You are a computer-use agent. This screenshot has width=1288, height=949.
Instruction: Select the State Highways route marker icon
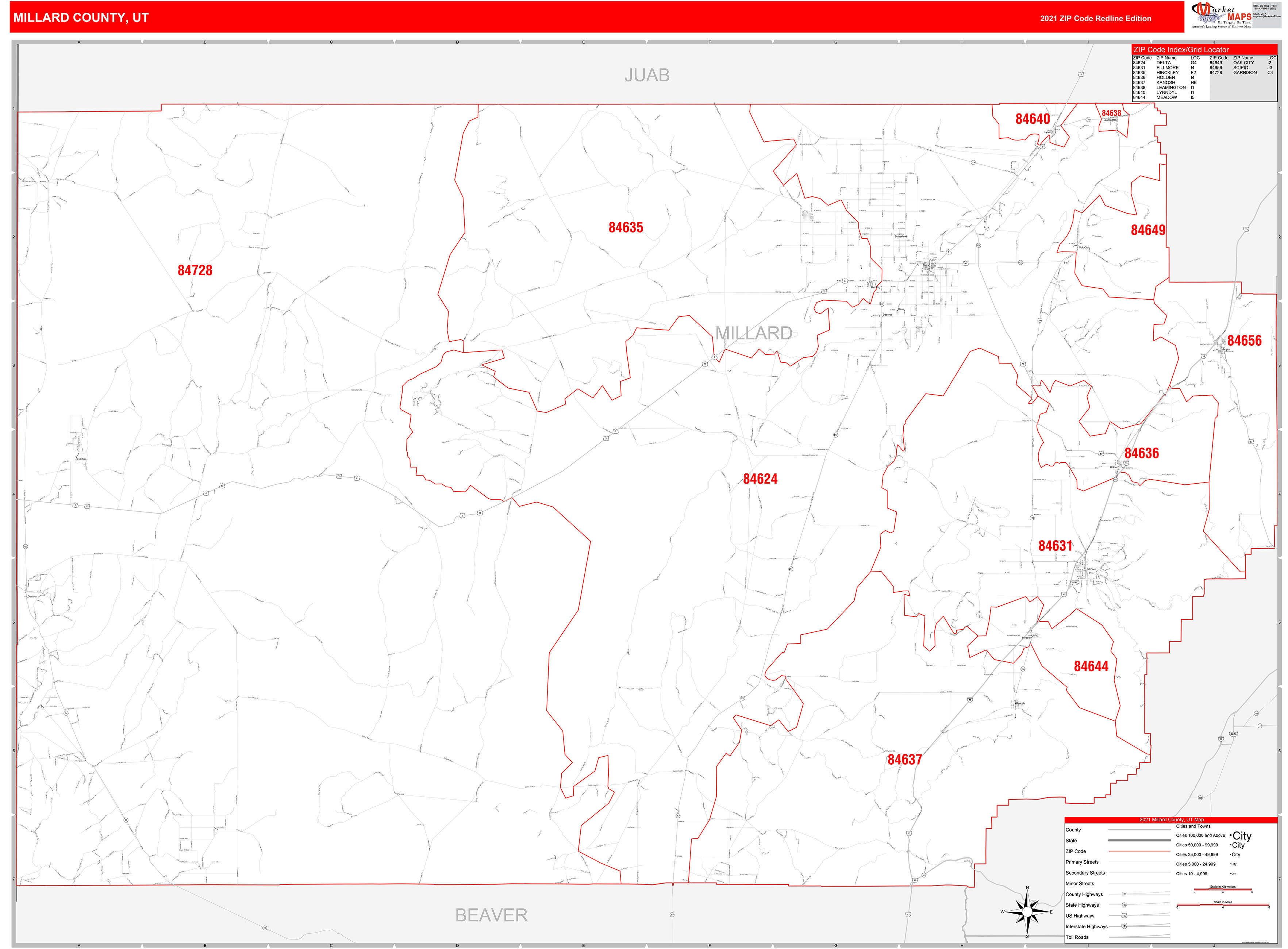pyautogui.click(x=1124, y=905)
